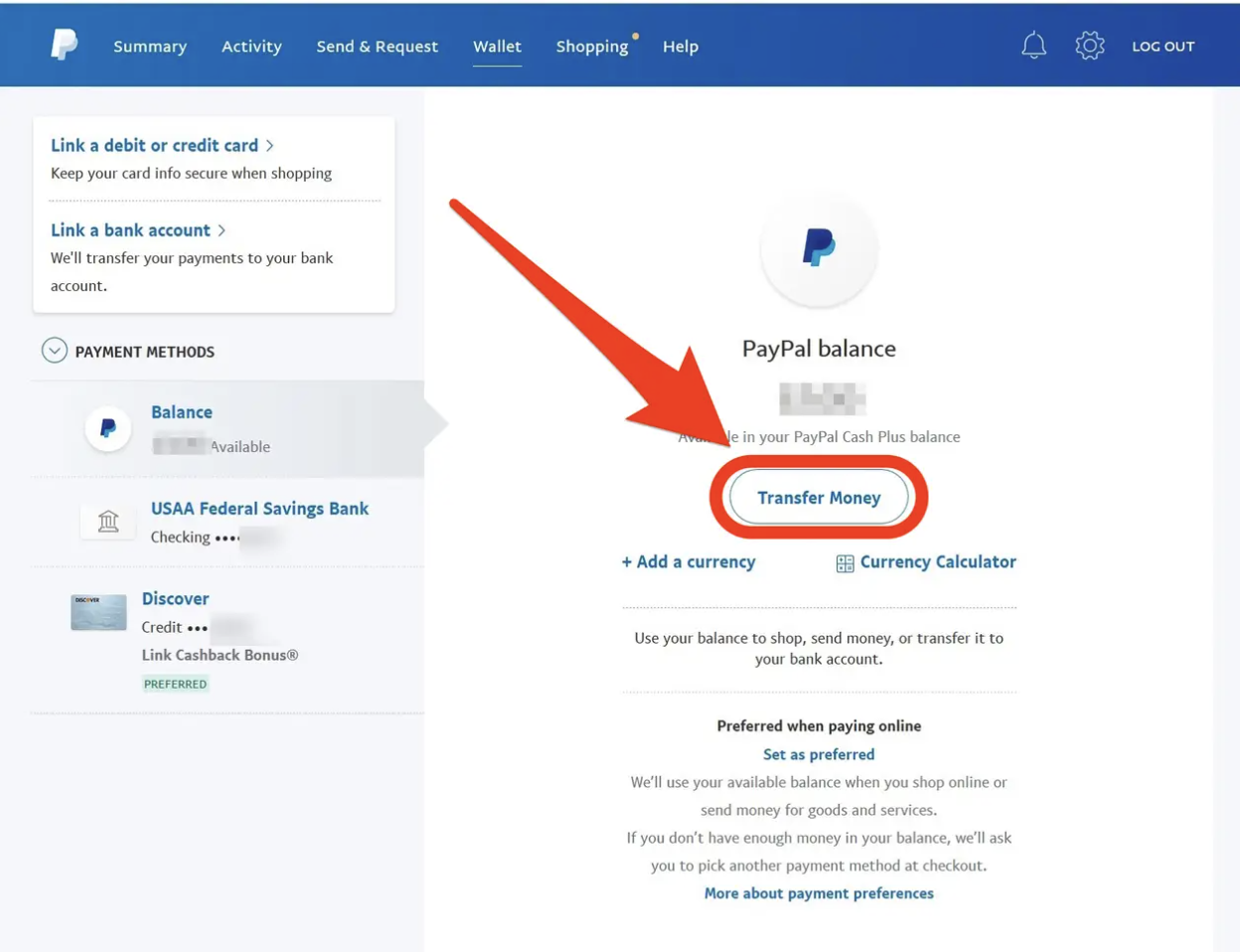Open Send & Request

(377, 47)
